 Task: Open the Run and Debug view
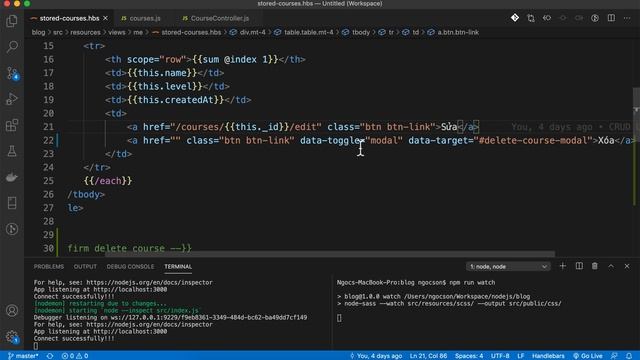(x=12, y=99)
